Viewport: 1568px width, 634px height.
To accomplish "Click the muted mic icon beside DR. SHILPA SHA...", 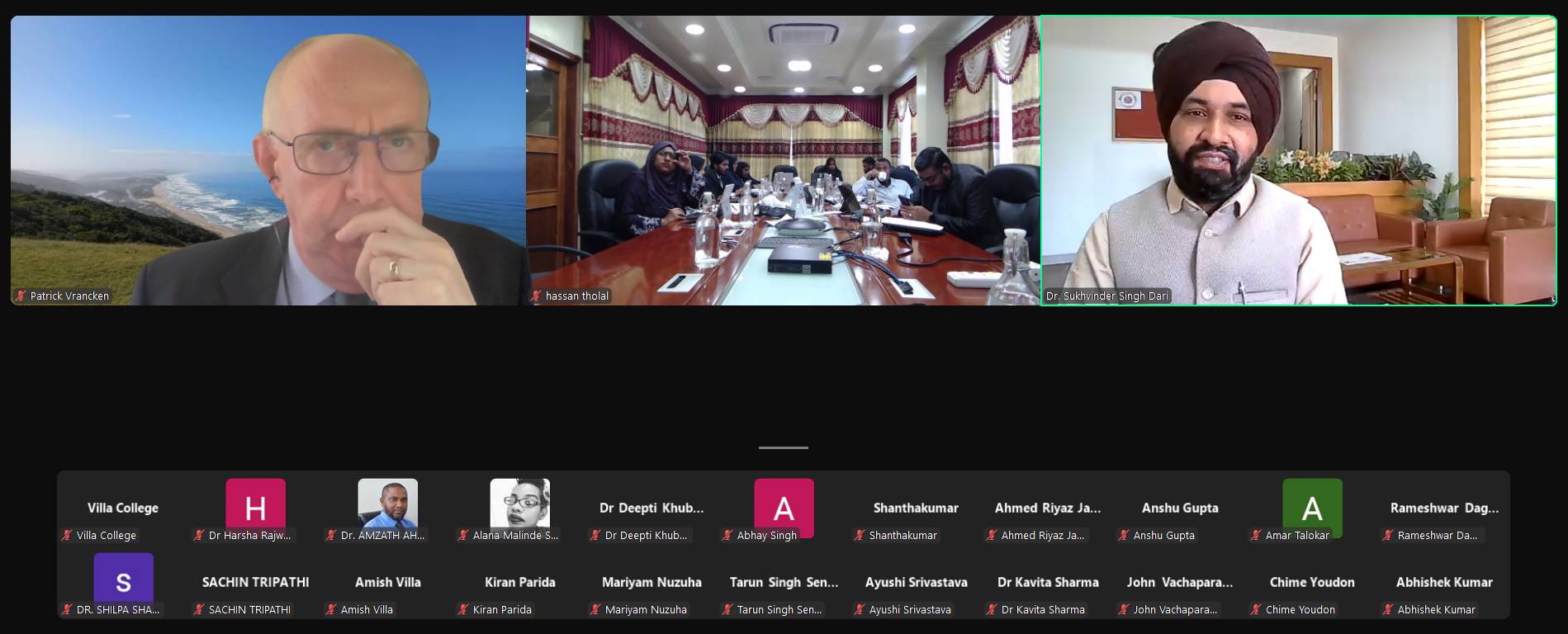I will [67, 609].
